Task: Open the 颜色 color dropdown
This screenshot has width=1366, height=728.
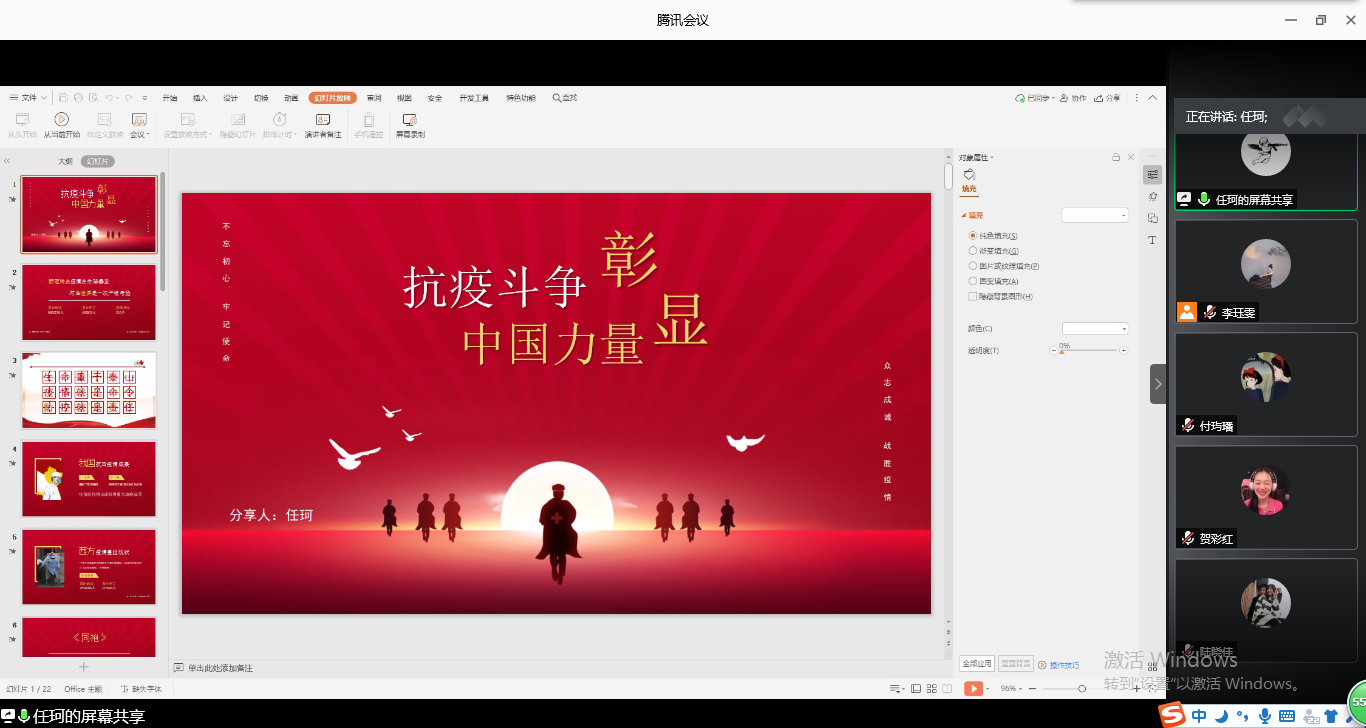Action: tap(1095, 328)
